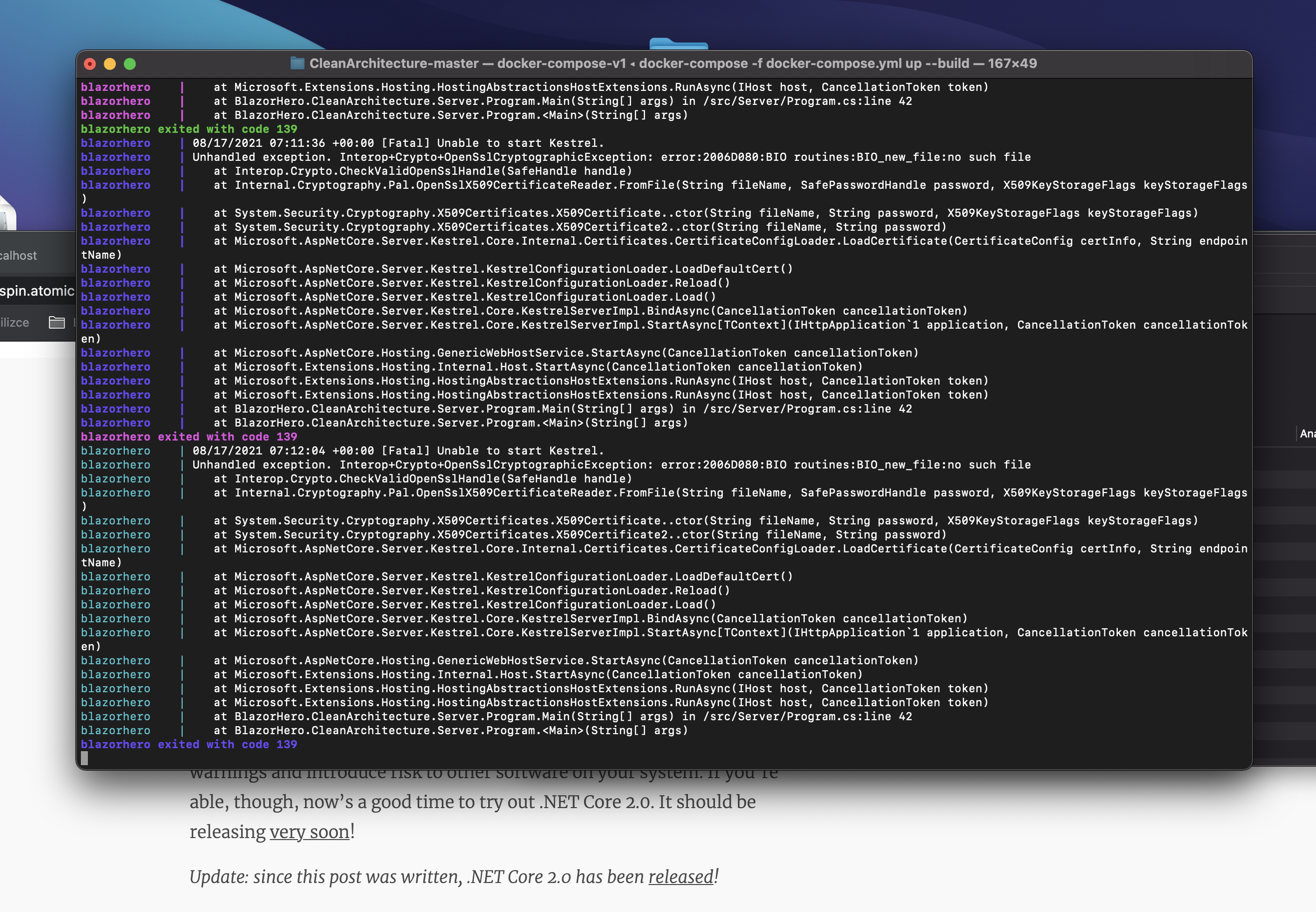
Task: Open the bookmarks folder icon in browser bar
Action: pyautogui.click(x=56, y=322)
